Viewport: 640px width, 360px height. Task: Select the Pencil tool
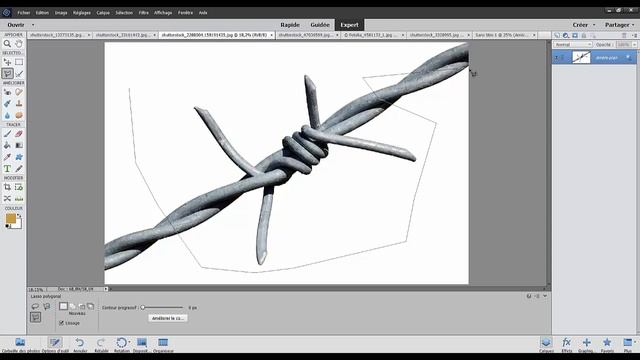pyautogui.click(x=19, y=169)
